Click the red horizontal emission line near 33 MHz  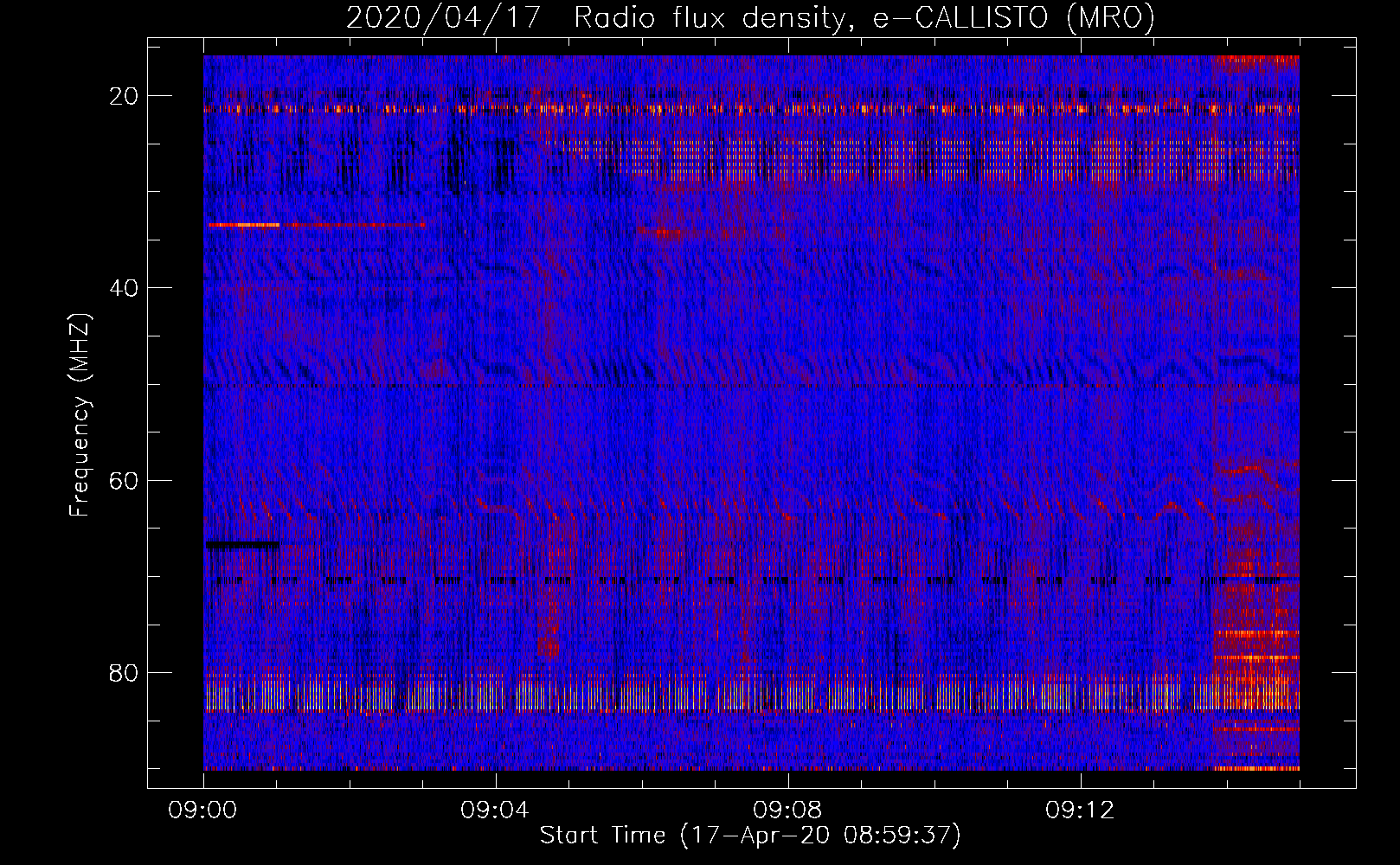pos(316,225)
